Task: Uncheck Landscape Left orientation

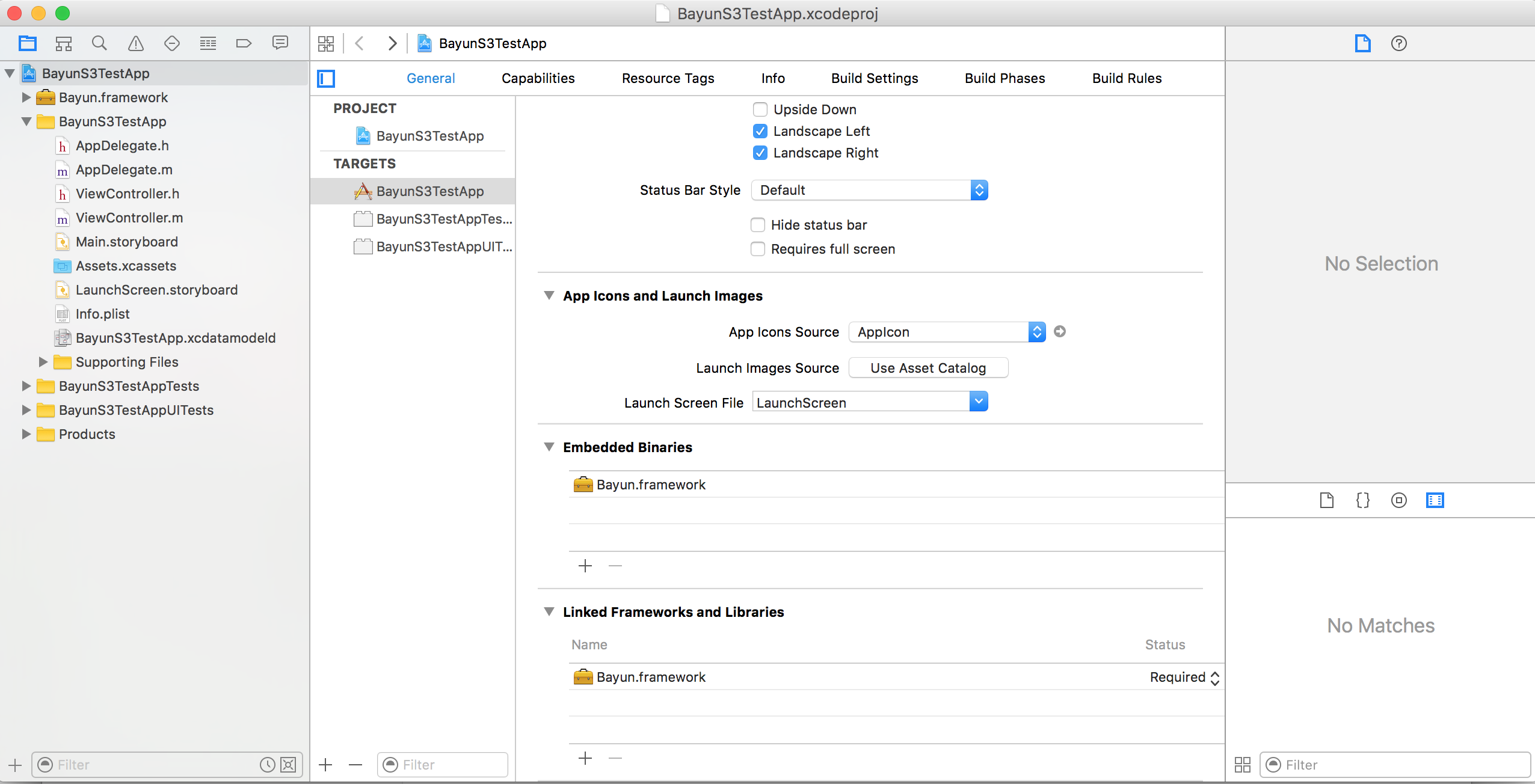Action: pos(760,131)
